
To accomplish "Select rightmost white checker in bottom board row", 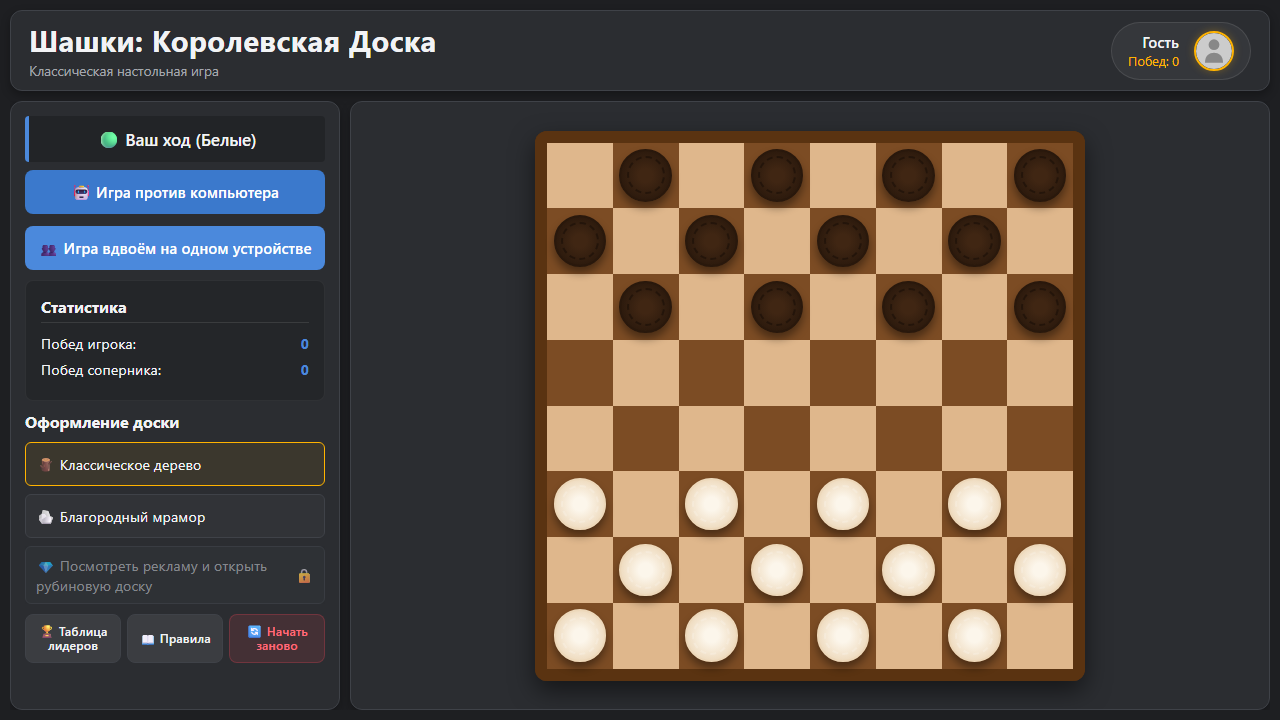I will point(974,636).
